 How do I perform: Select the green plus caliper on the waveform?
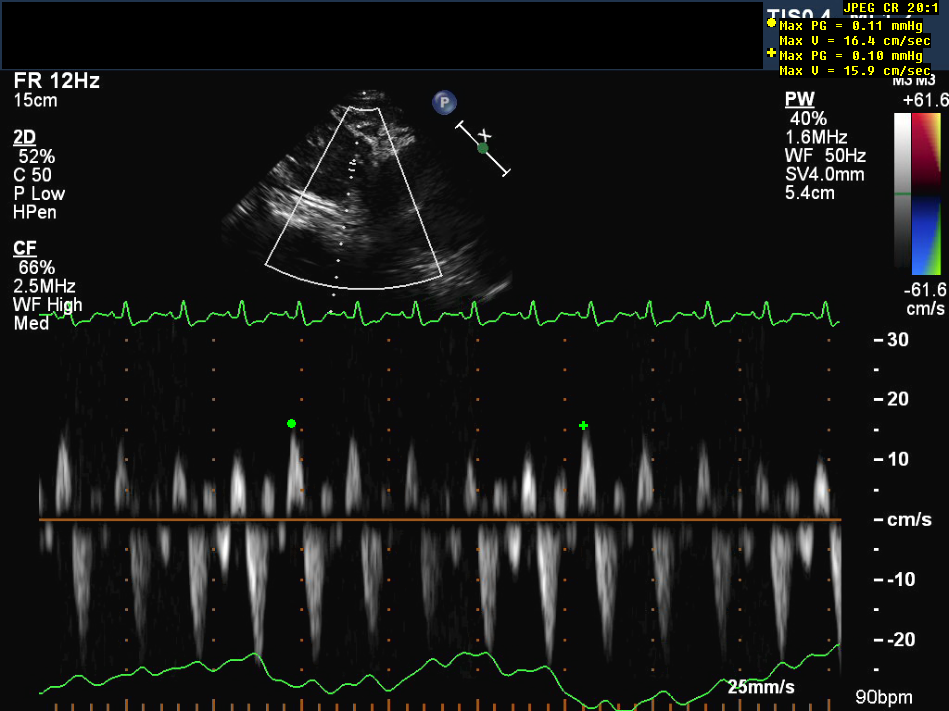583,426
